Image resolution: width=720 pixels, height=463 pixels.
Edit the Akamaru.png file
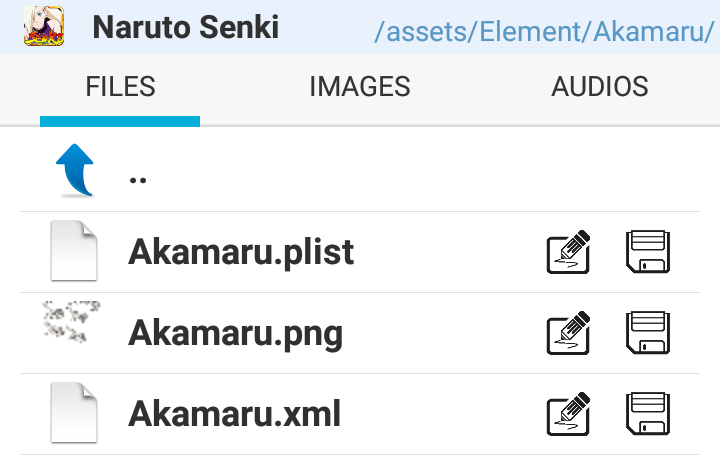tap(568, 333)
